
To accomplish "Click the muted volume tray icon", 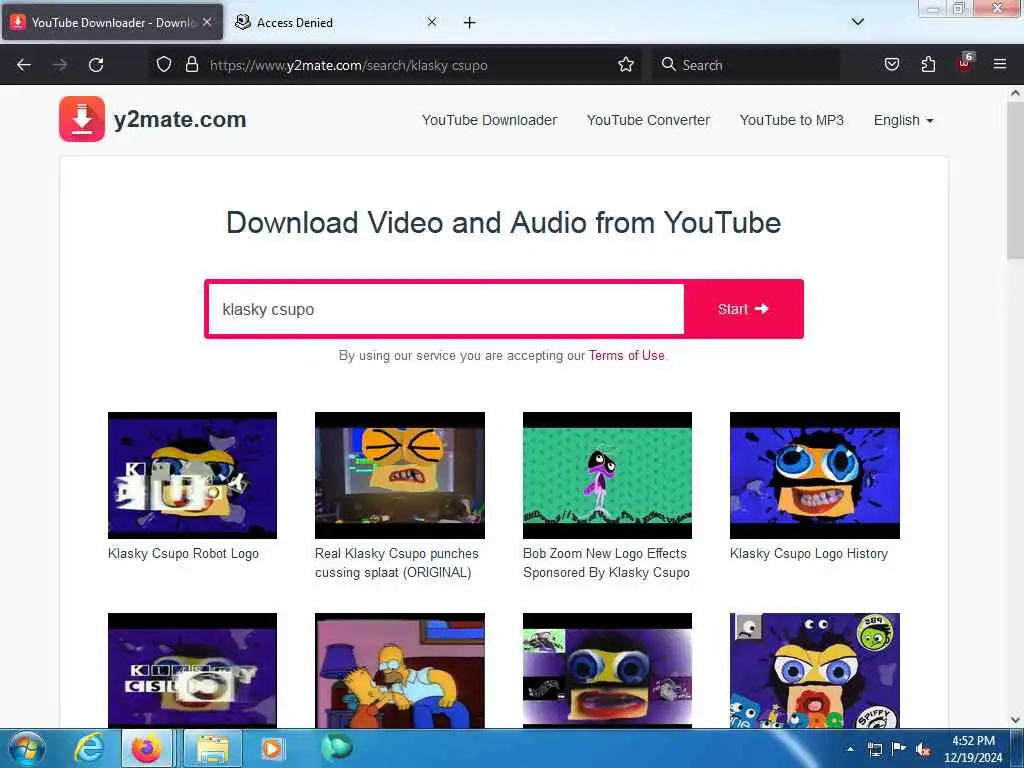I will point(922,749).
